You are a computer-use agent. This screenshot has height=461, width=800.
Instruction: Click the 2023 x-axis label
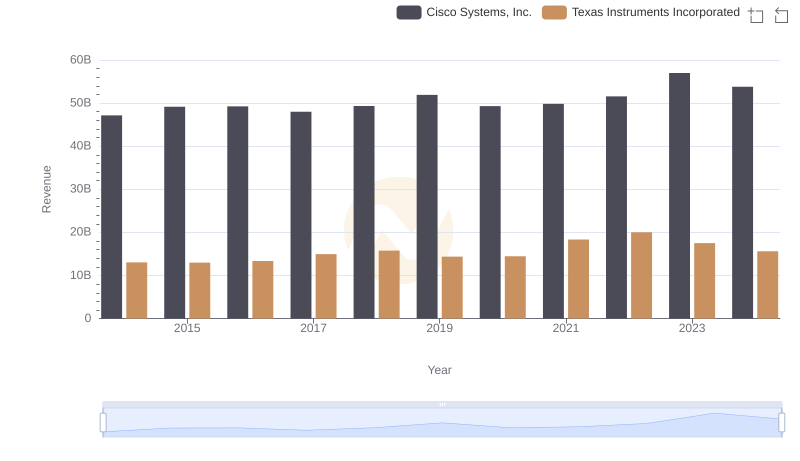coord(692,328)
